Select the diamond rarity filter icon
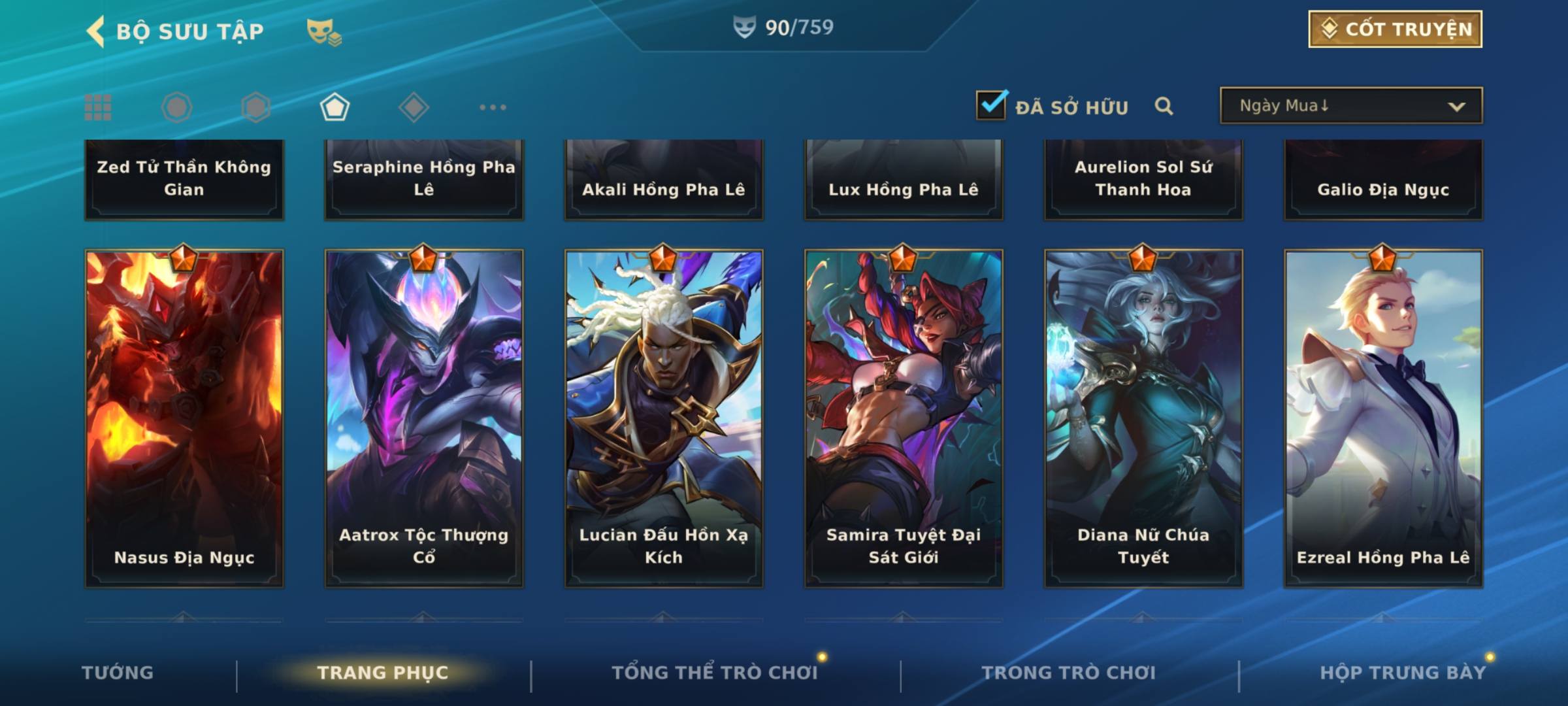 [414, 107]
